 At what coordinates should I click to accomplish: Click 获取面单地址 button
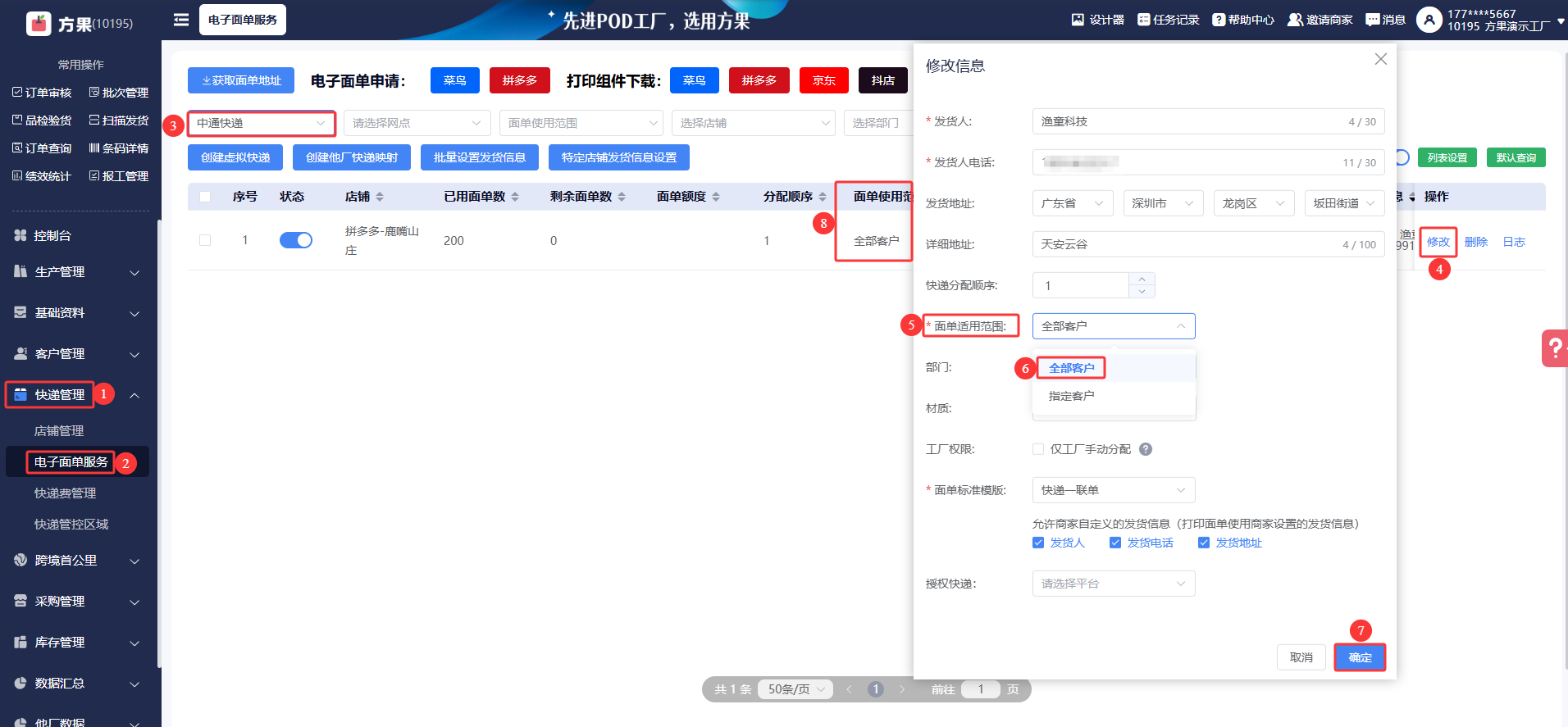tap(241, 80)
